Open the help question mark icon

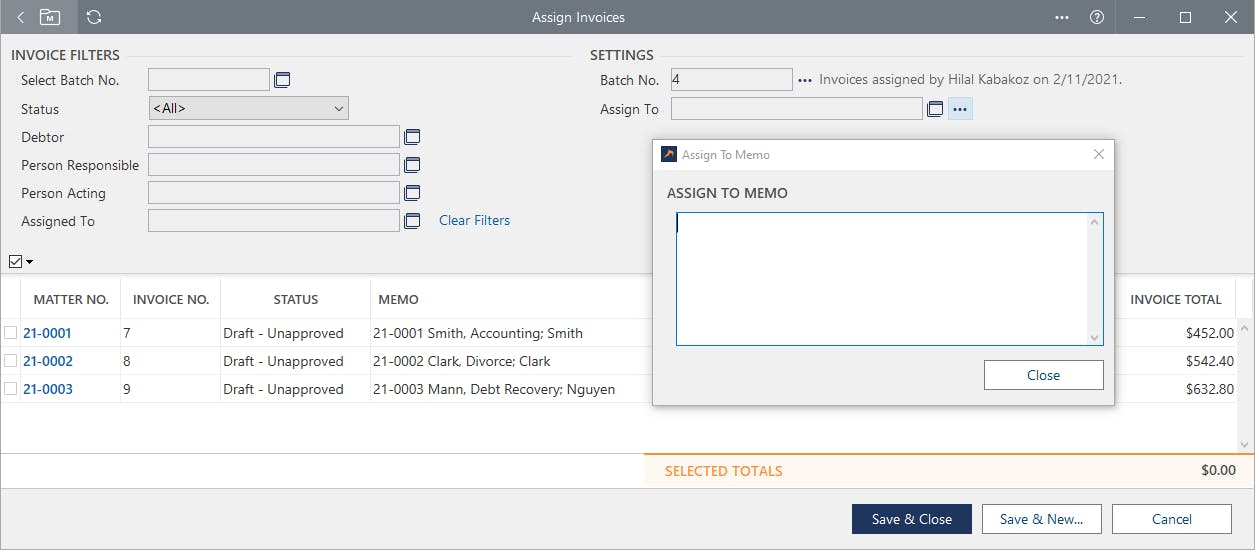tap(1097, 17)
